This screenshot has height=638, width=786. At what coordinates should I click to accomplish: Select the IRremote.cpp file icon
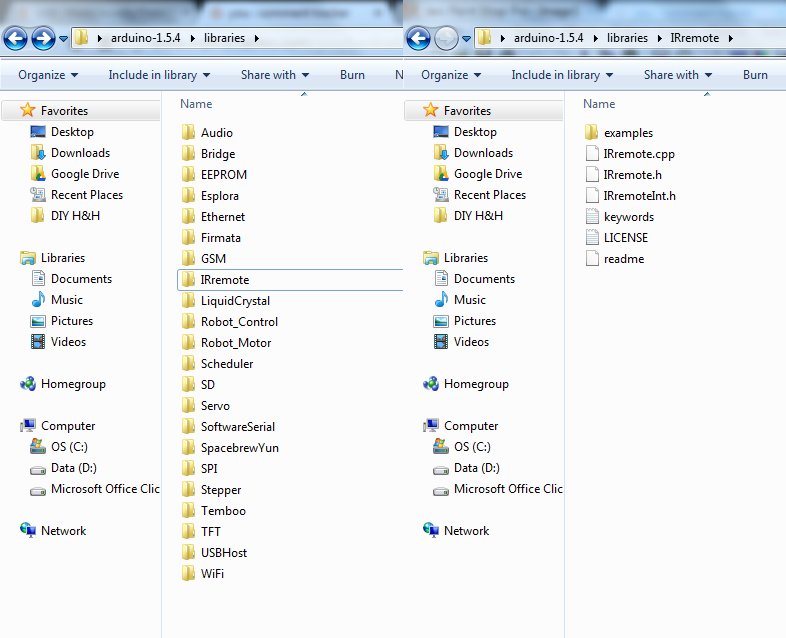pos(592,153)
